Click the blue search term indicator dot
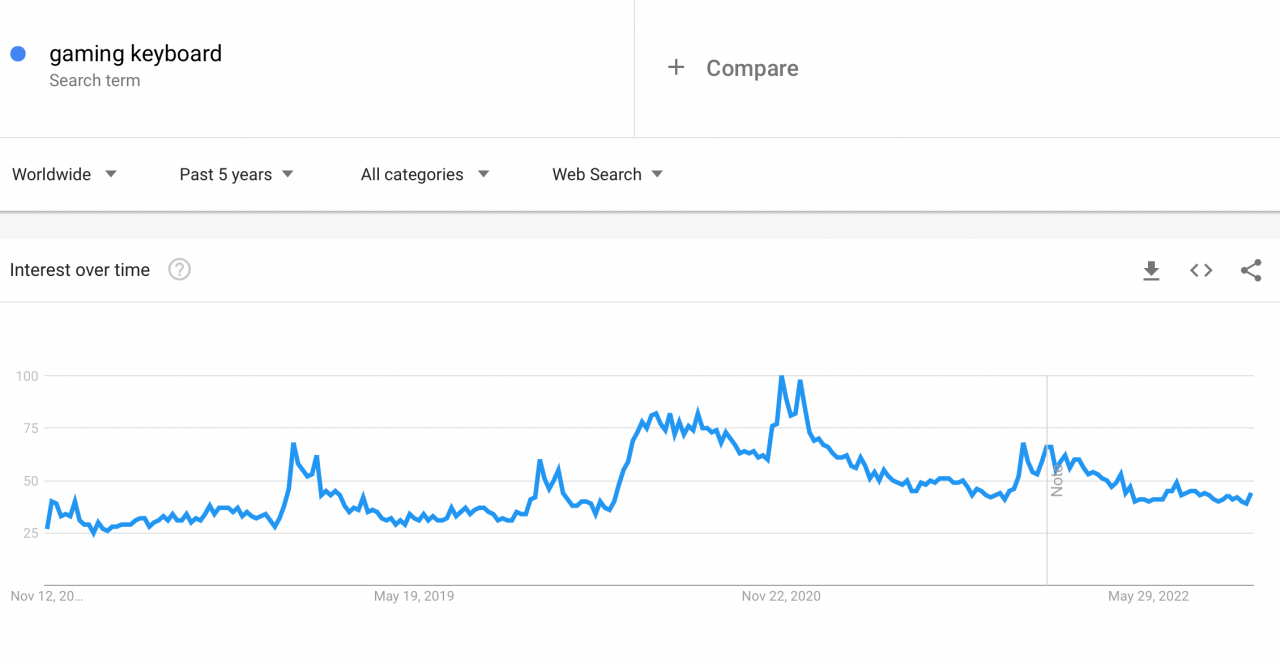 pyautogui.click(x=17, y=53)
